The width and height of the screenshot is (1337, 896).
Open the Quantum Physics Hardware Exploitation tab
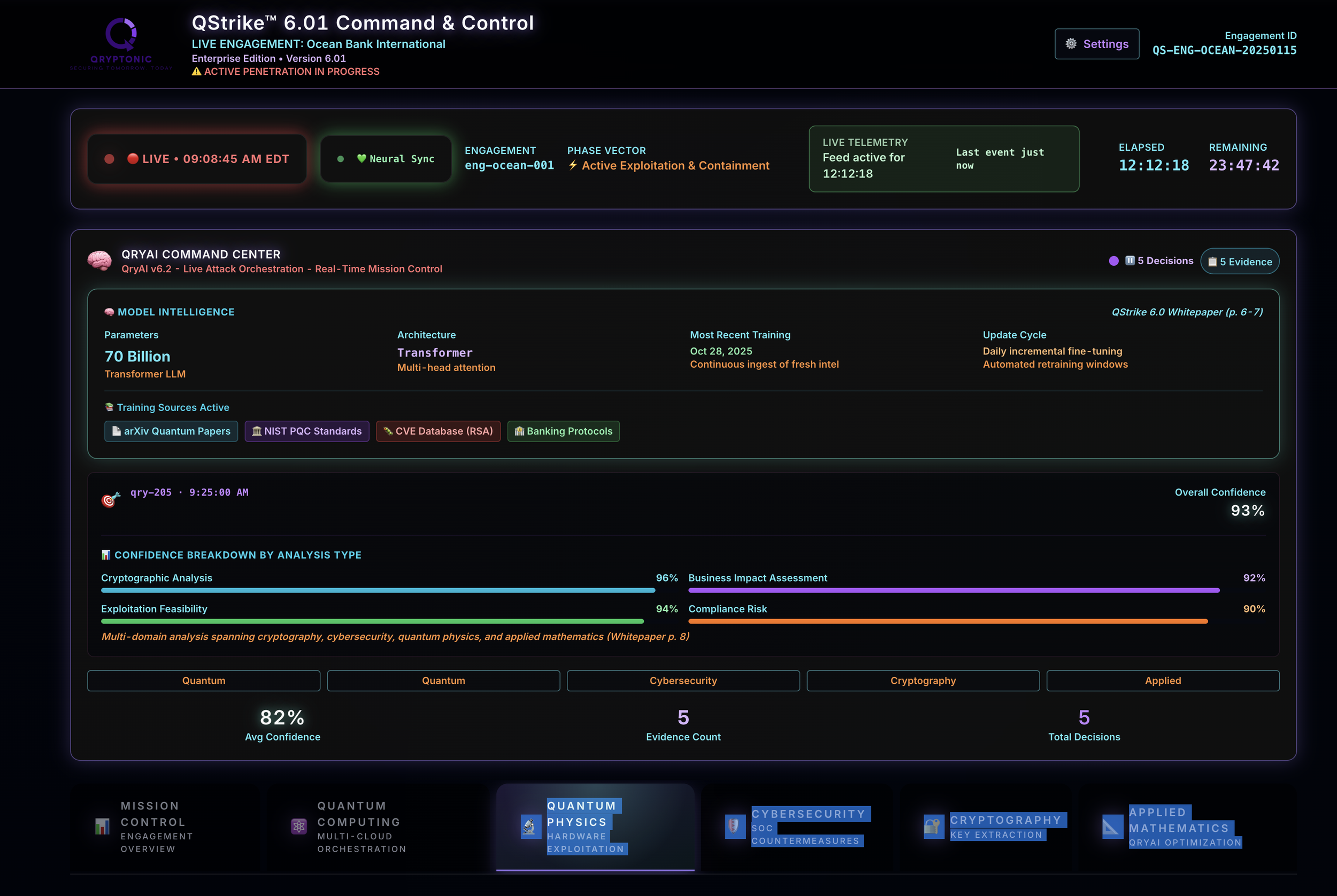click(596, 827)
